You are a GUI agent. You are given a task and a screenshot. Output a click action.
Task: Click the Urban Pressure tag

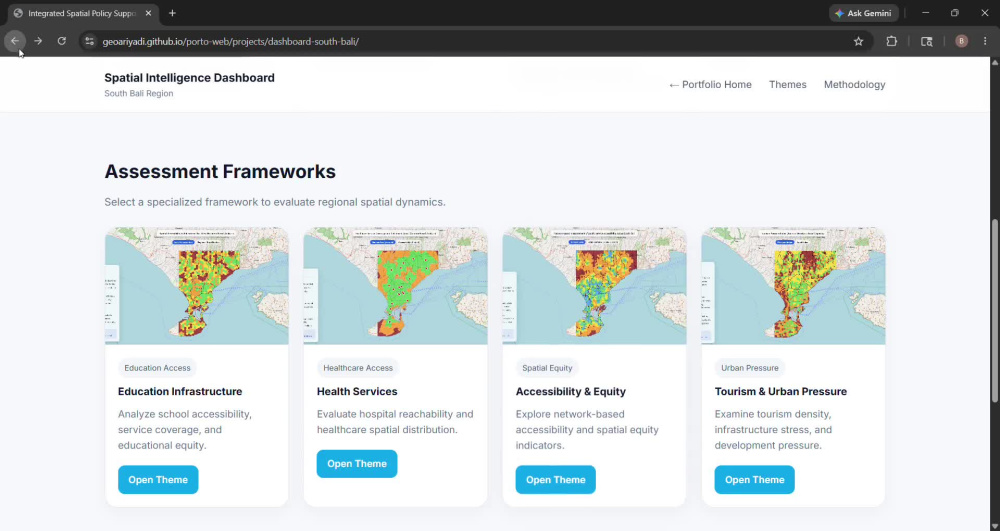pos(749,368)
